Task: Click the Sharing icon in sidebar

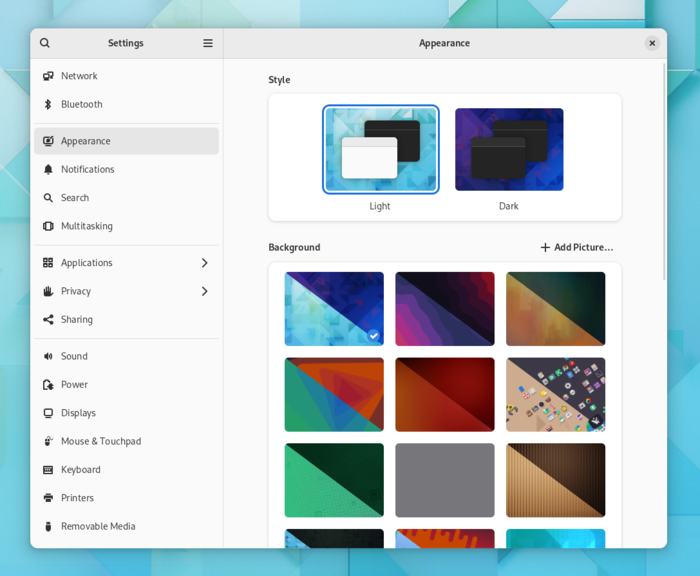Action: point(48,320)
